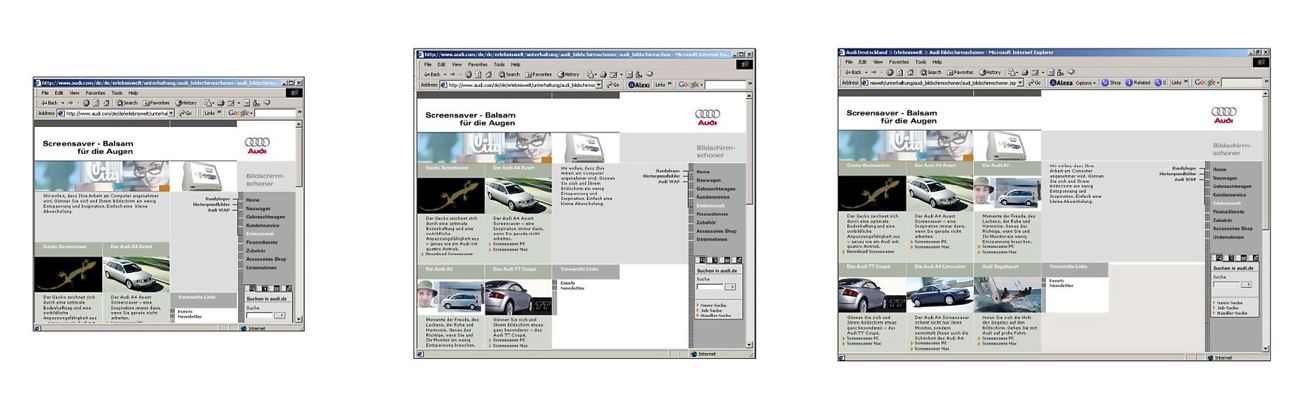The image size is (1314, 418).
Task: Open the address bar dropdown in the middle window
Action: tap(599, 85)
